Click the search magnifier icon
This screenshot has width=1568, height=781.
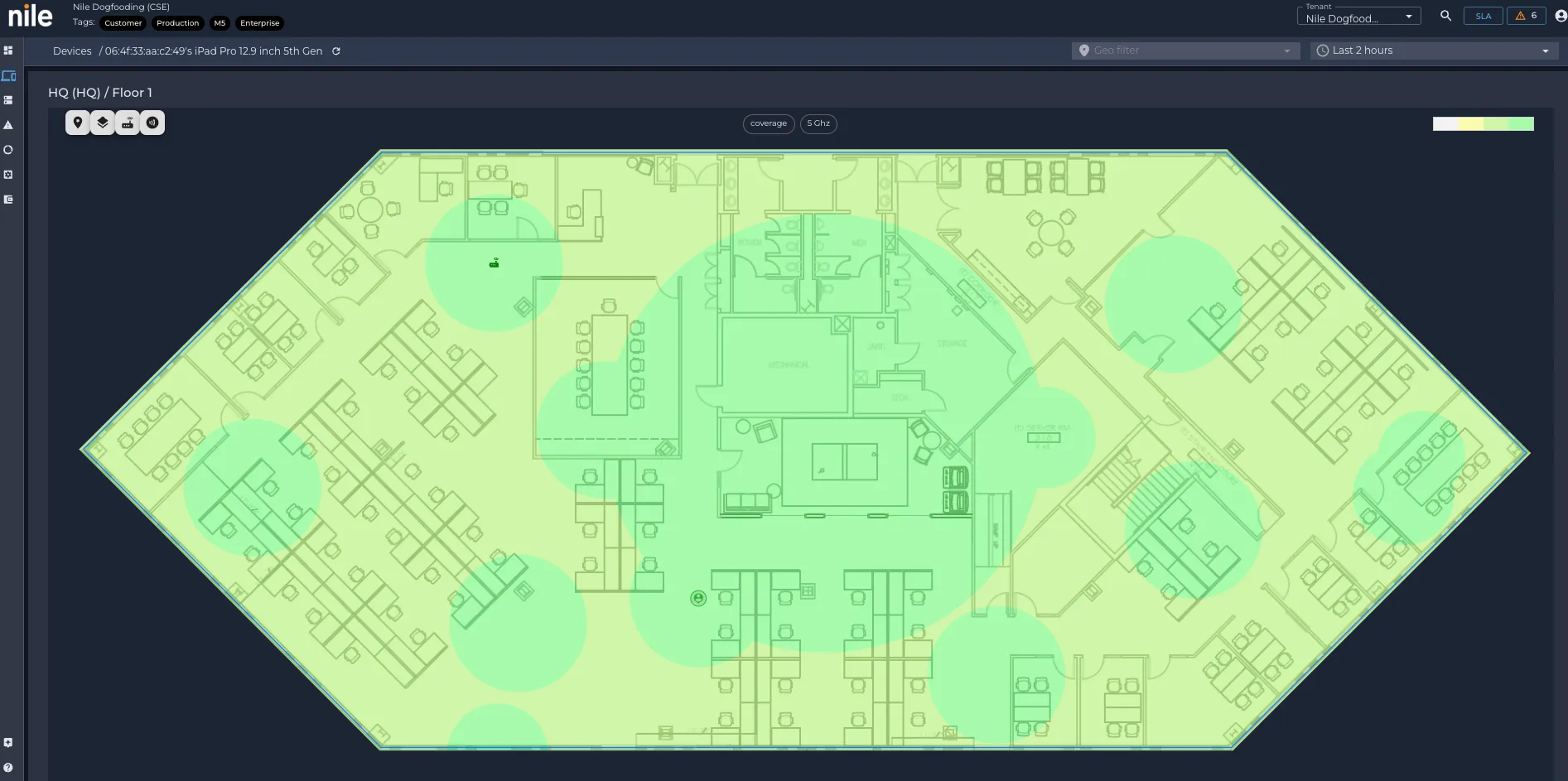pos(1445,16)
